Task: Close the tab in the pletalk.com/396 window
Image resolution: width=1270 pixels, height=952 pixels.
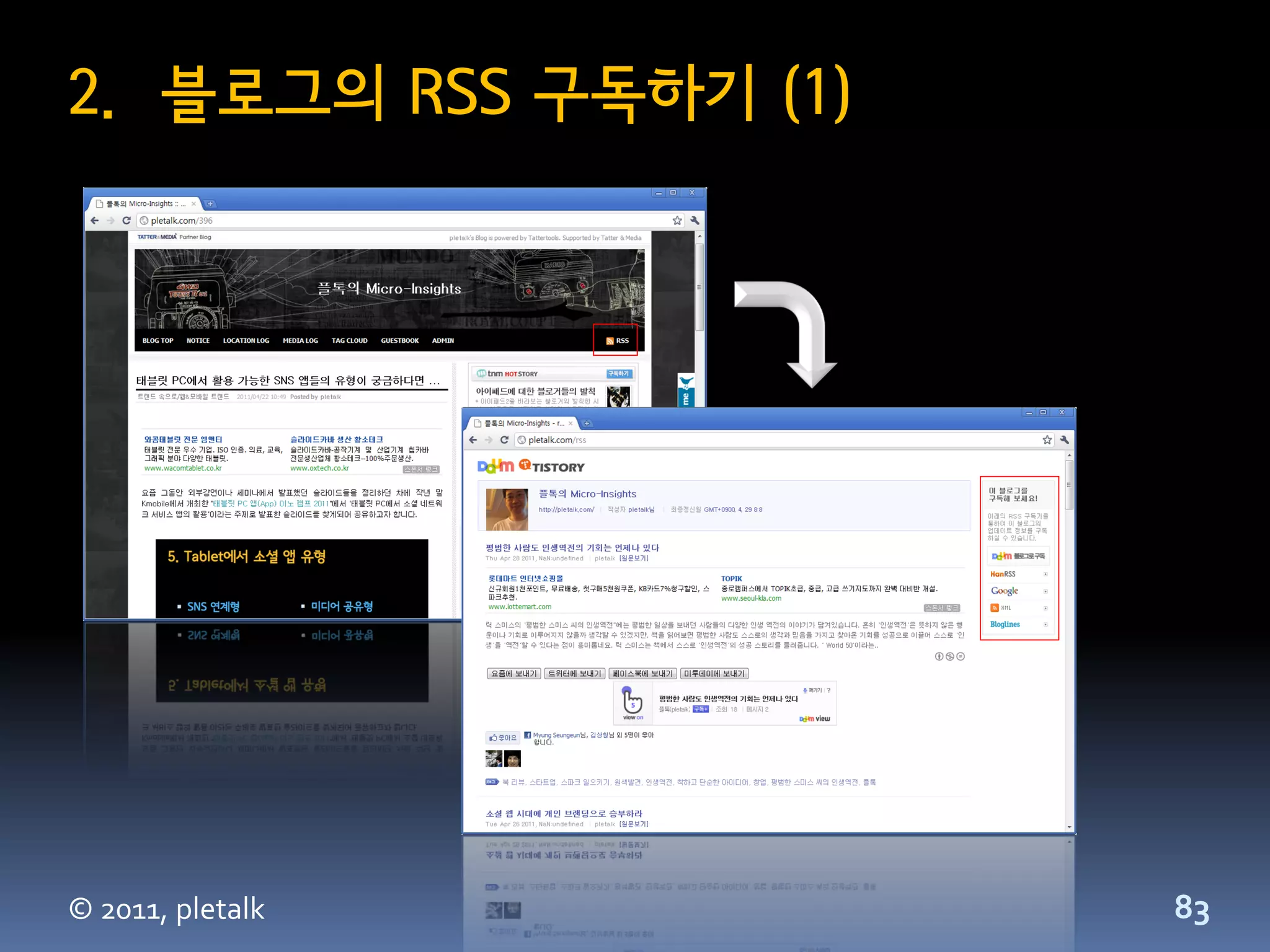Action: pos(193,204)
